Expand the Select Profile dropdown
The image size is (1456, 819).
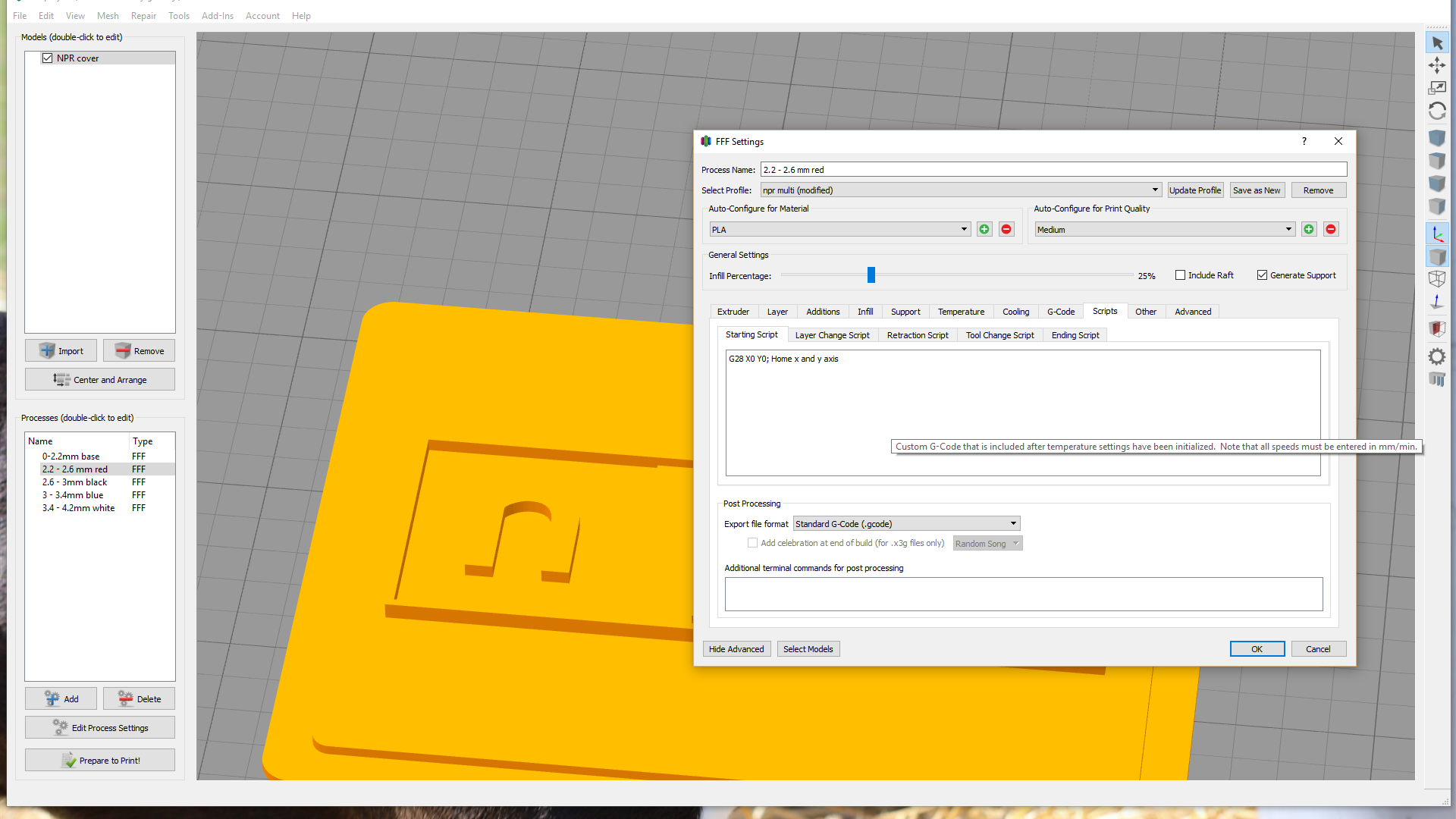(x=1153, y=190)
